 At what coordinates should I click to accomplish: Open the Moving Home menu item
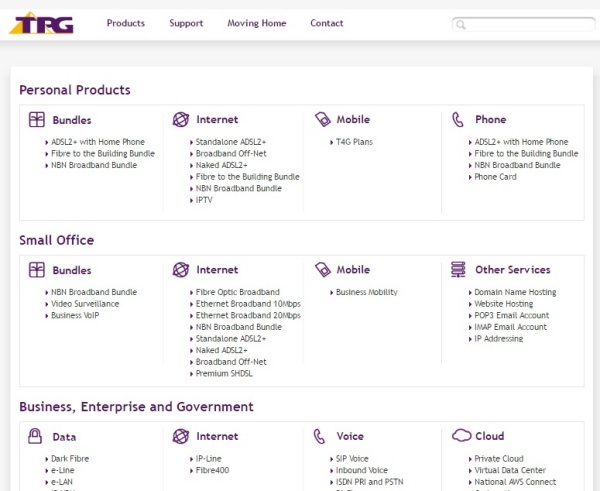click(x=257, y=23)
